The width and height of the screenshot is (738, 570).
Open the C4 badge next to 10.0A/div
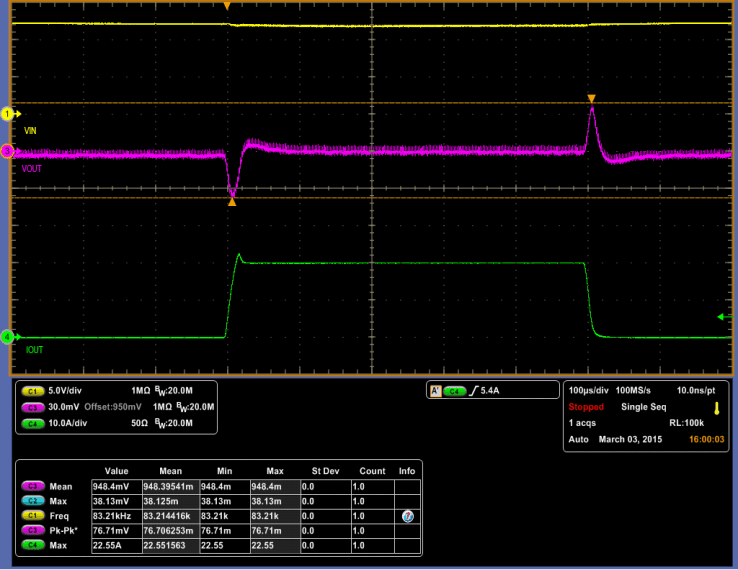click(31, 425)
